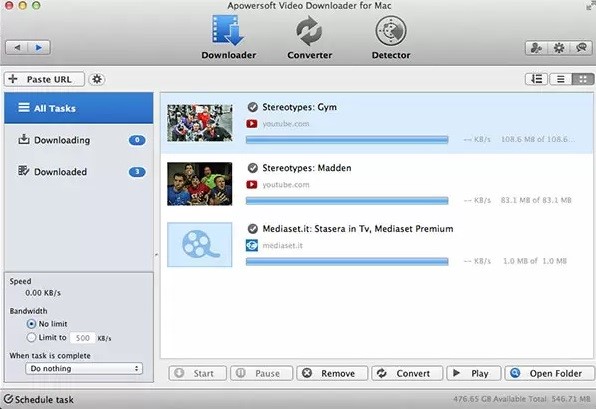Click the bandwidth limit field showing 500

point(82,338)
